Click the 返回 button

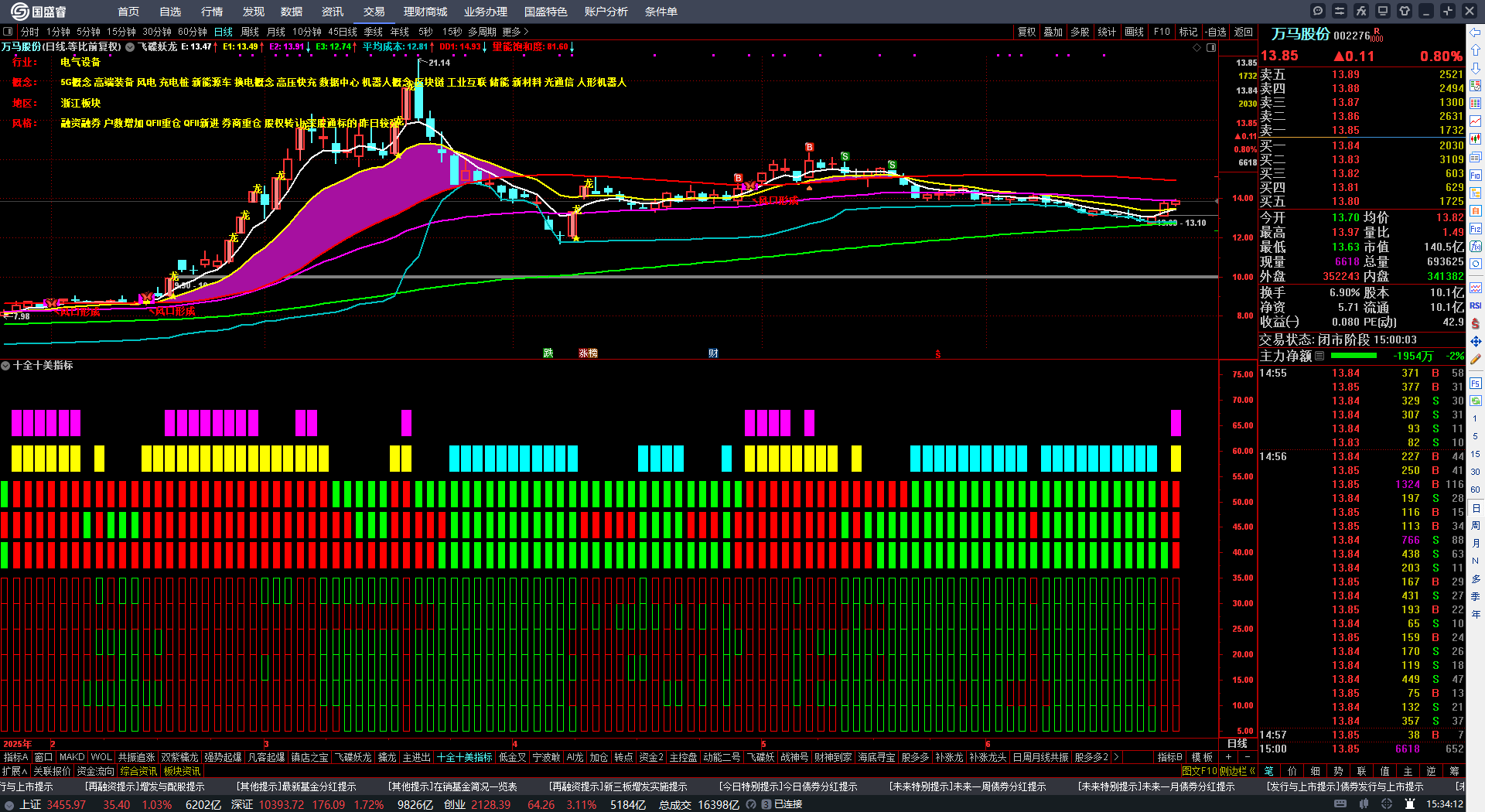tap(1244, 32)
